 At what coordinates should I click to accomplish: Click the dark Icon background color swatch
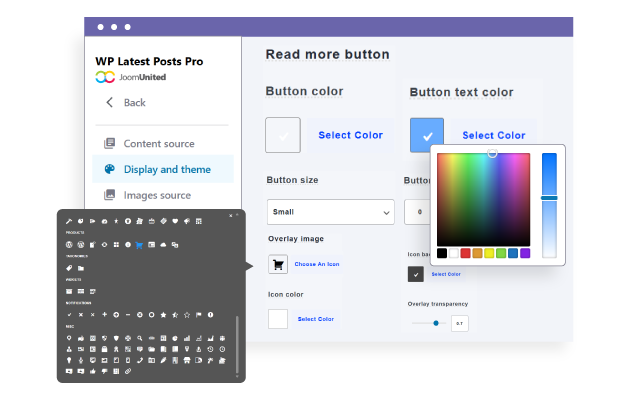point(416,273)
